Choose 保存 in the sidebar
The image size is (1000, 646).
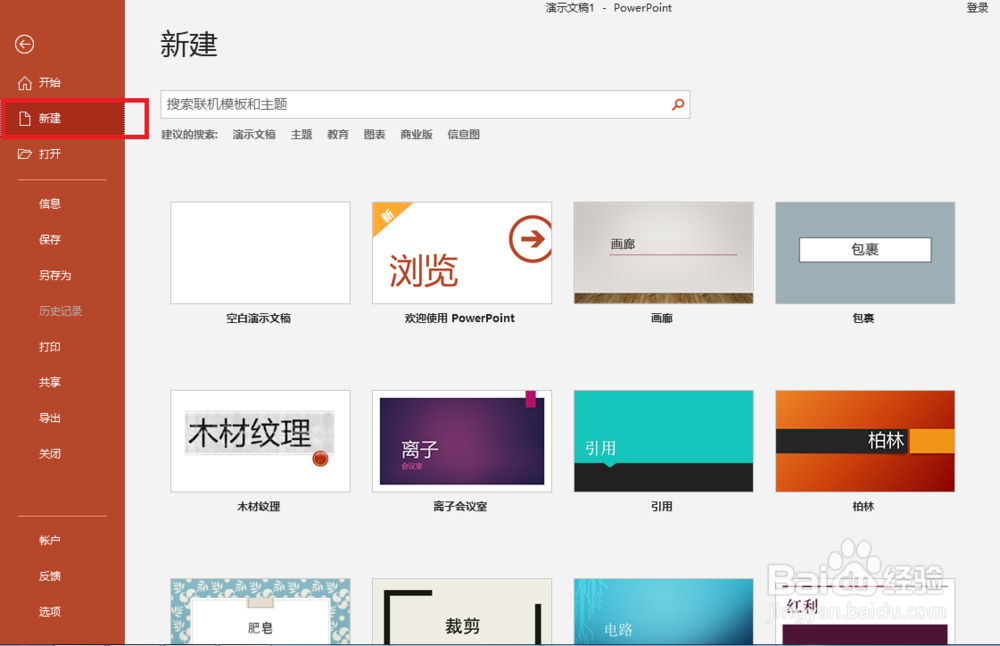click(50, 240)
